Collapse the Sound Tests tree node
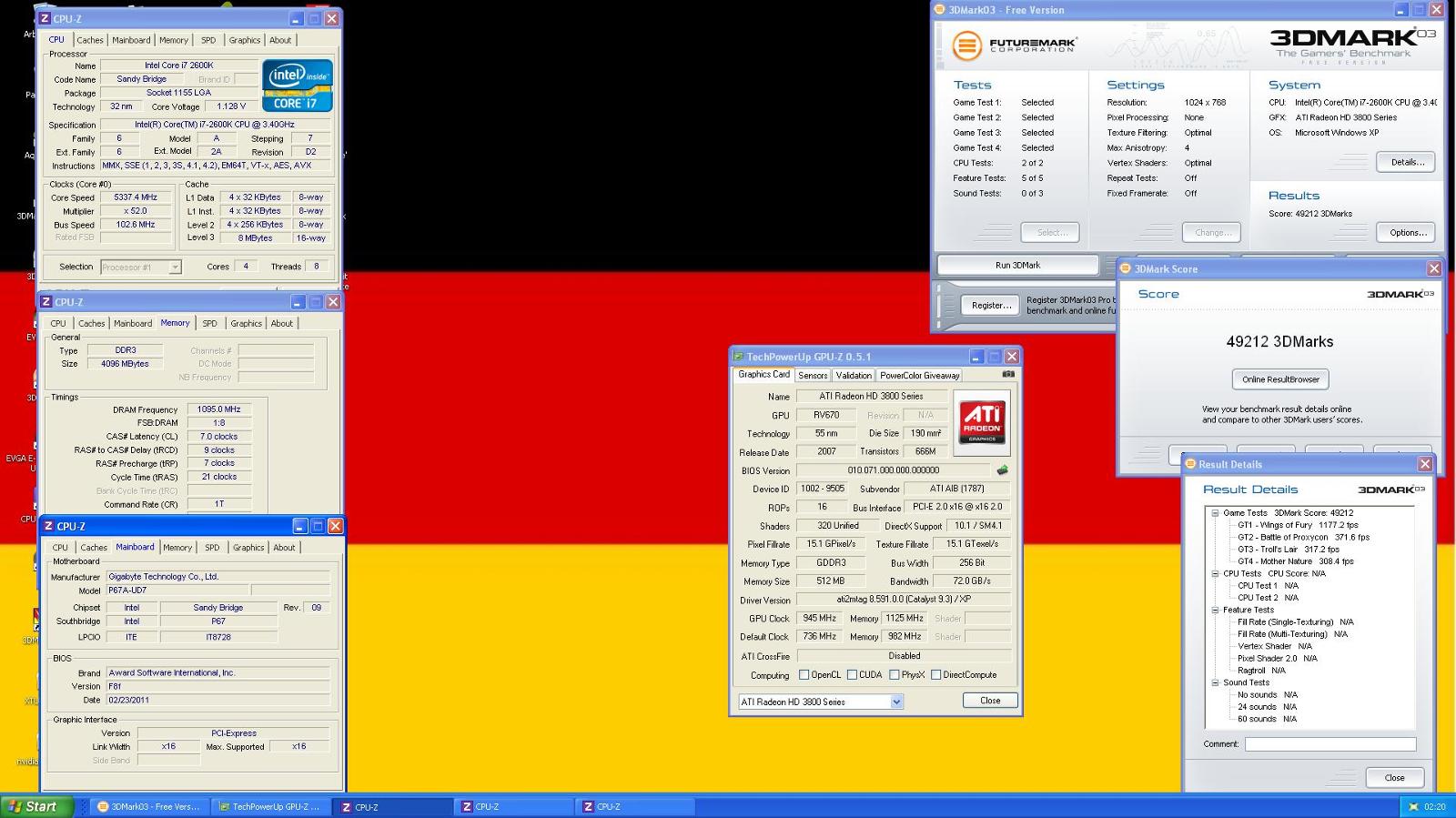The image size is (1456, 818). [1215, 682]
